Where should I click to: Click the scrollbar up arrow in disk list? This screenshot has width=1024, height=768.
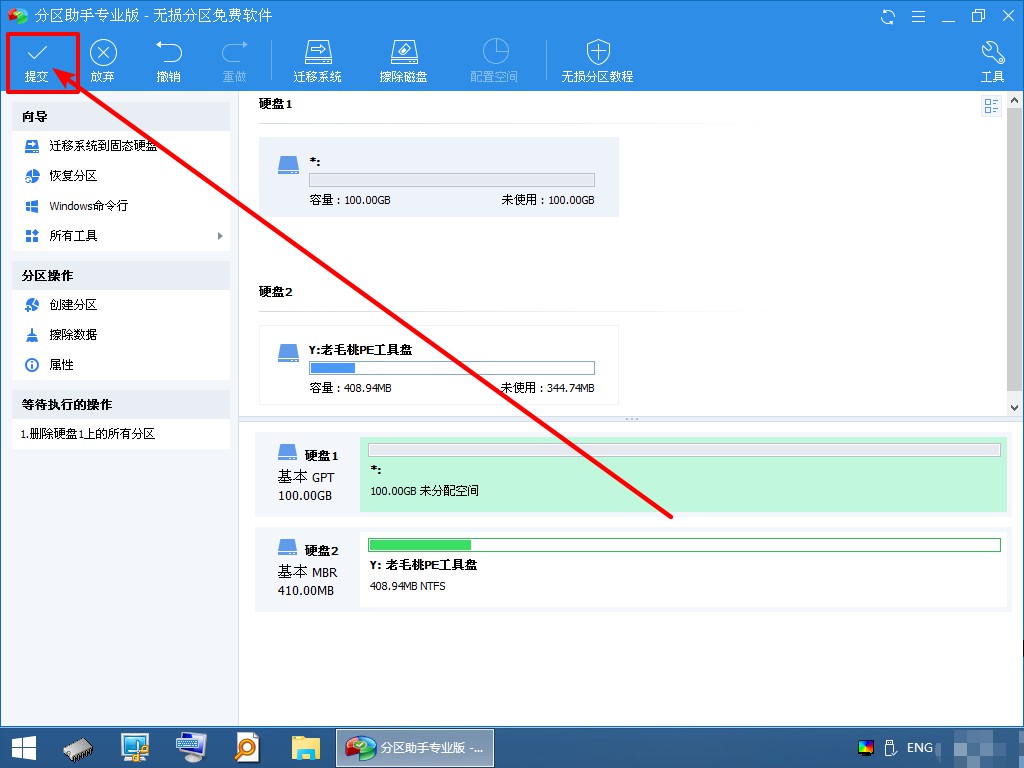pyautogui.click(x=1014, y=101)
